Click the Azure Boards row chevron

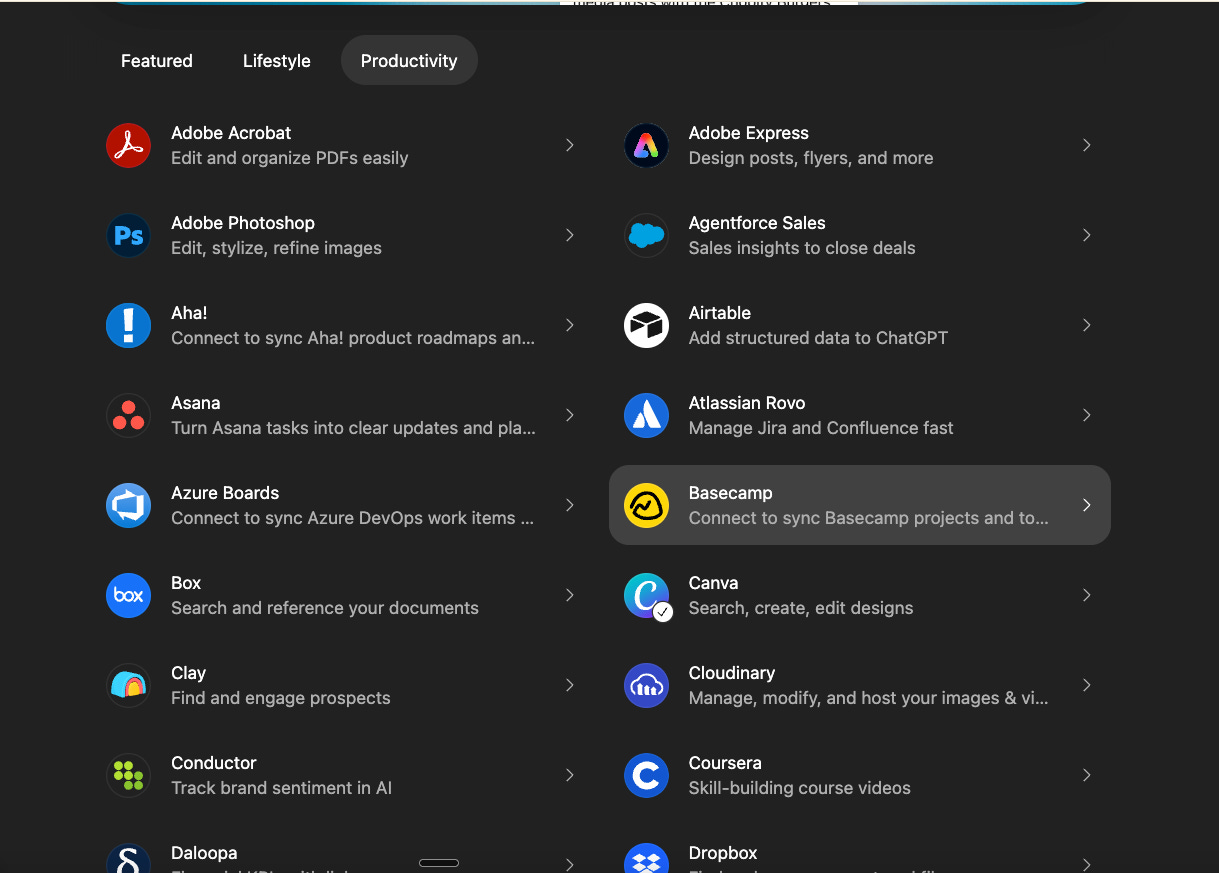click(x=569, y=505)
